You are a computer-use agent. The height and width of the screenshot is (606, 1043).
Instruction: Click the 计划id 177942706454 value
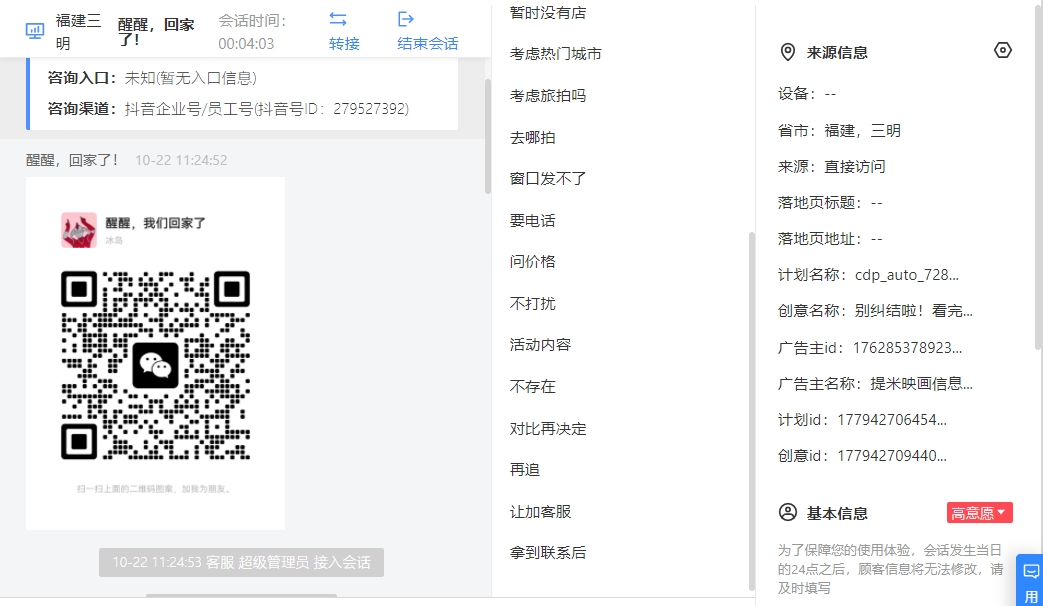click(x=892, y=420)
